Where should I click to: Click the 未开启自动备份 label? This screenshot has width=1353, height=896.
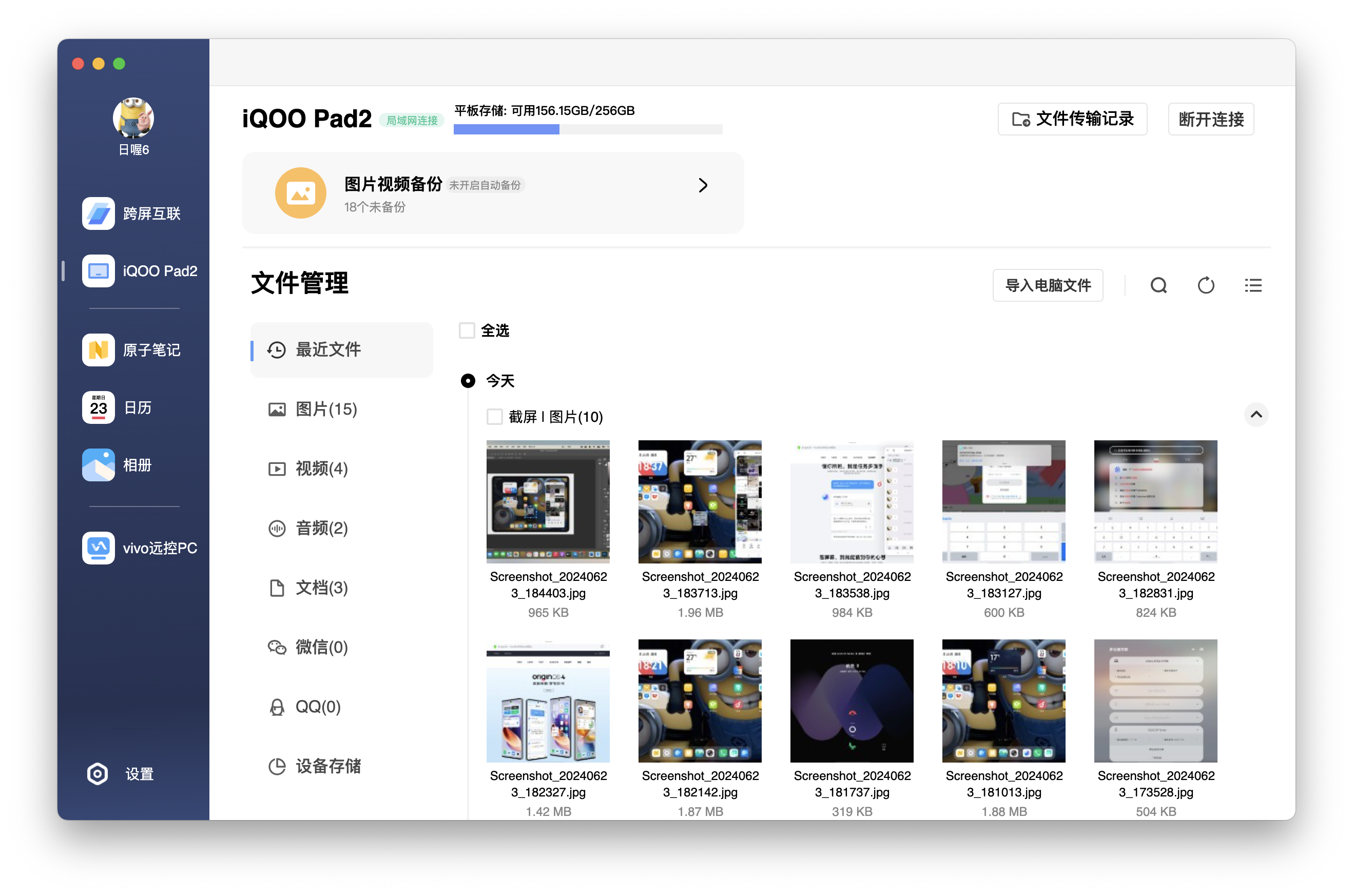click(x=485, y=185)
